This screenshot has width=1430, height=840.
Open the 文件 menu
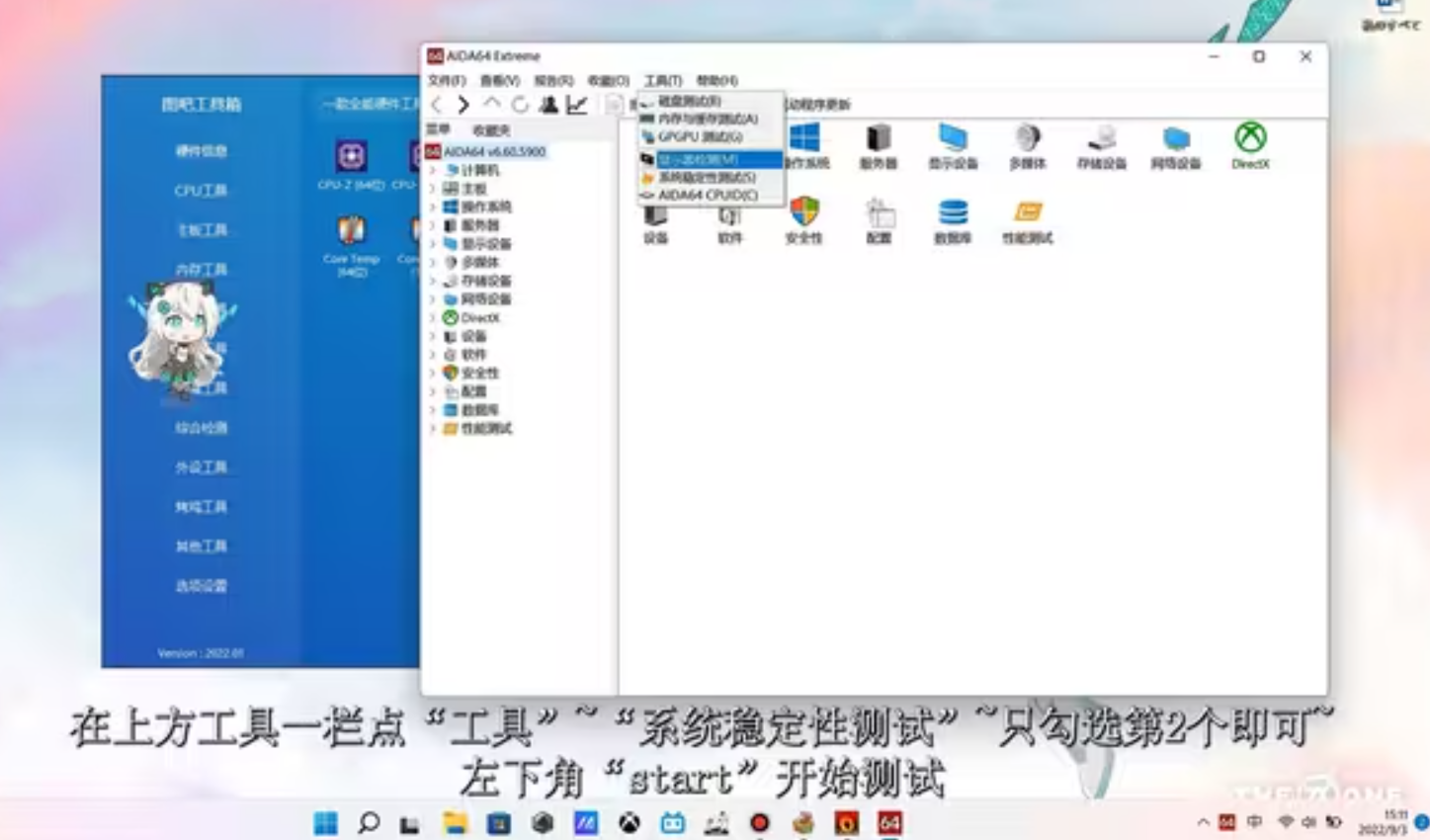coord(446,80)
